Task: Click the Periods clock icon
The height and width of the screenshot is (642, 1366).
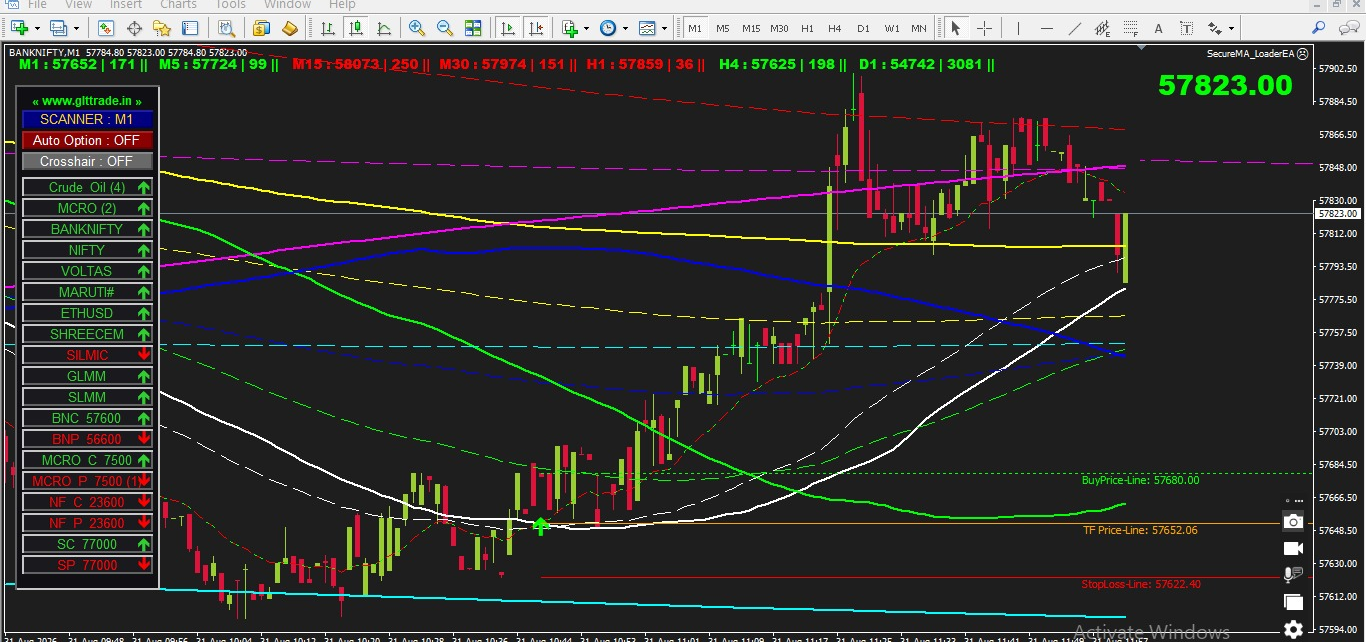Action: click(607, 28)
